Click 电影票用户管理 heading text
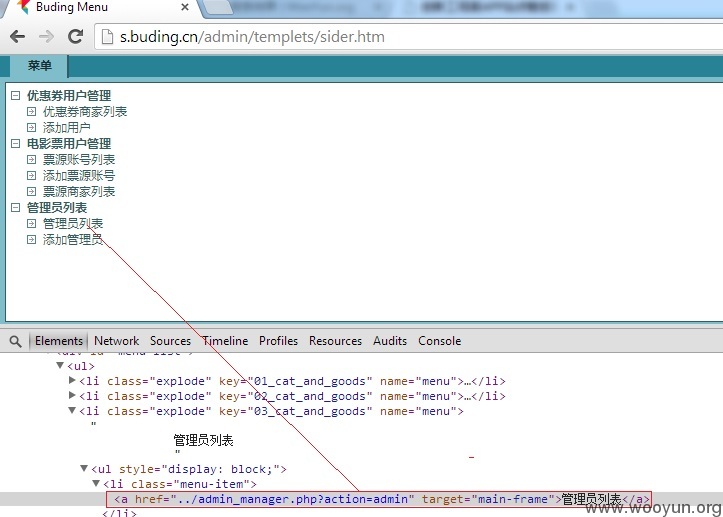Viewport: 723px width, 517px height. click(x=69, y=143)
